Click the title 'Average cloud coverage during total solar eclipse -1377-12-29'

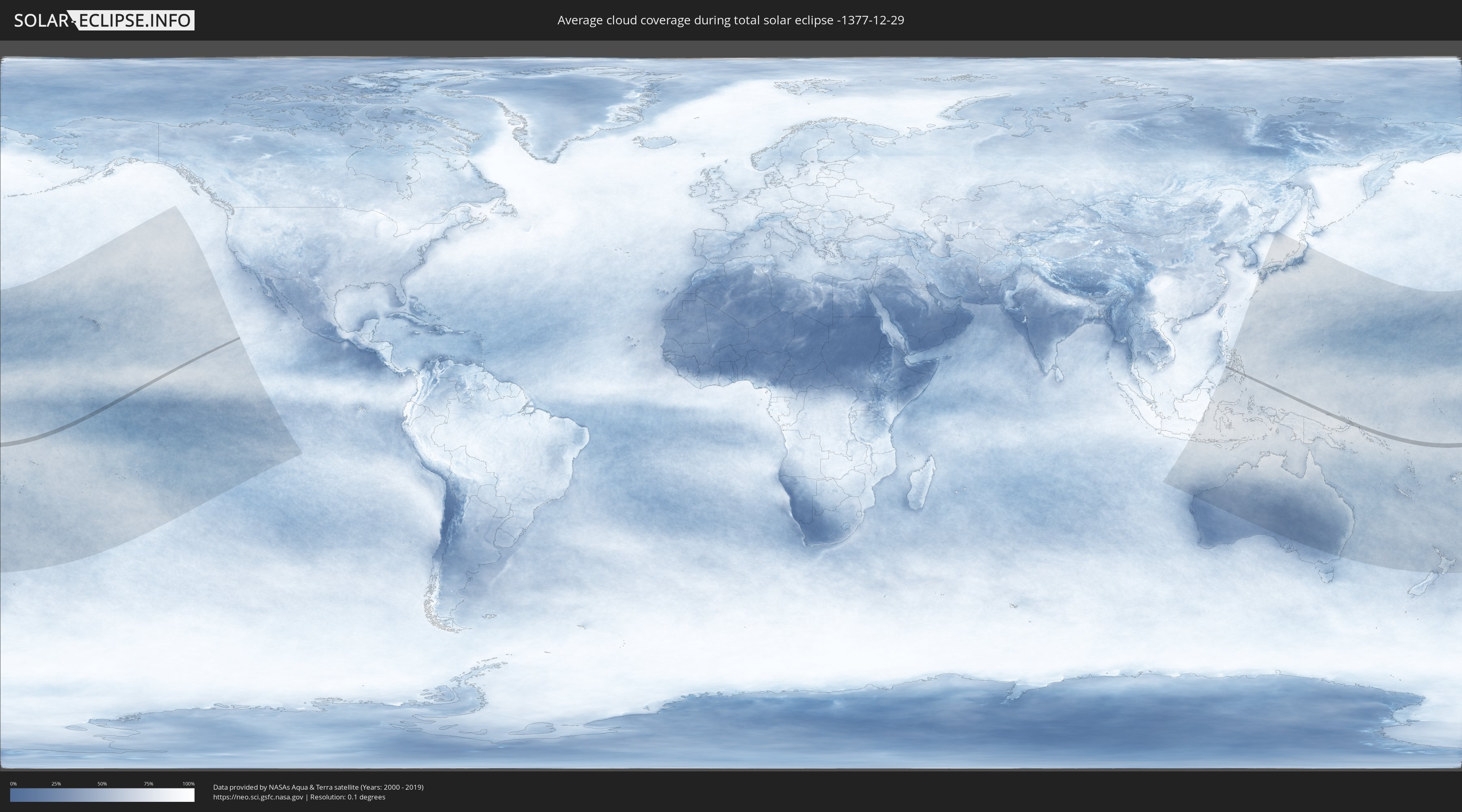731,20
